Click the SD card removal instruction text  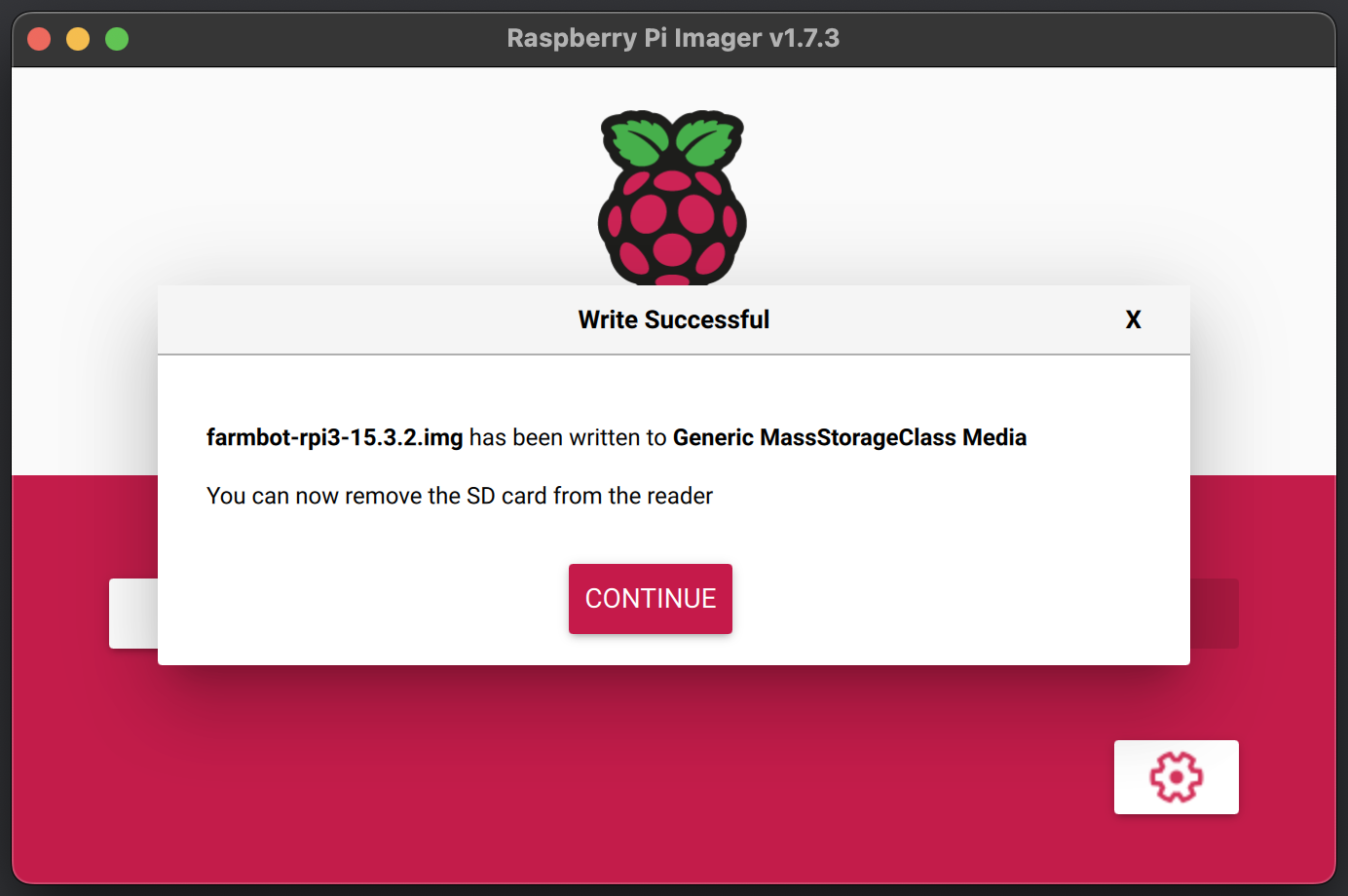459,495
